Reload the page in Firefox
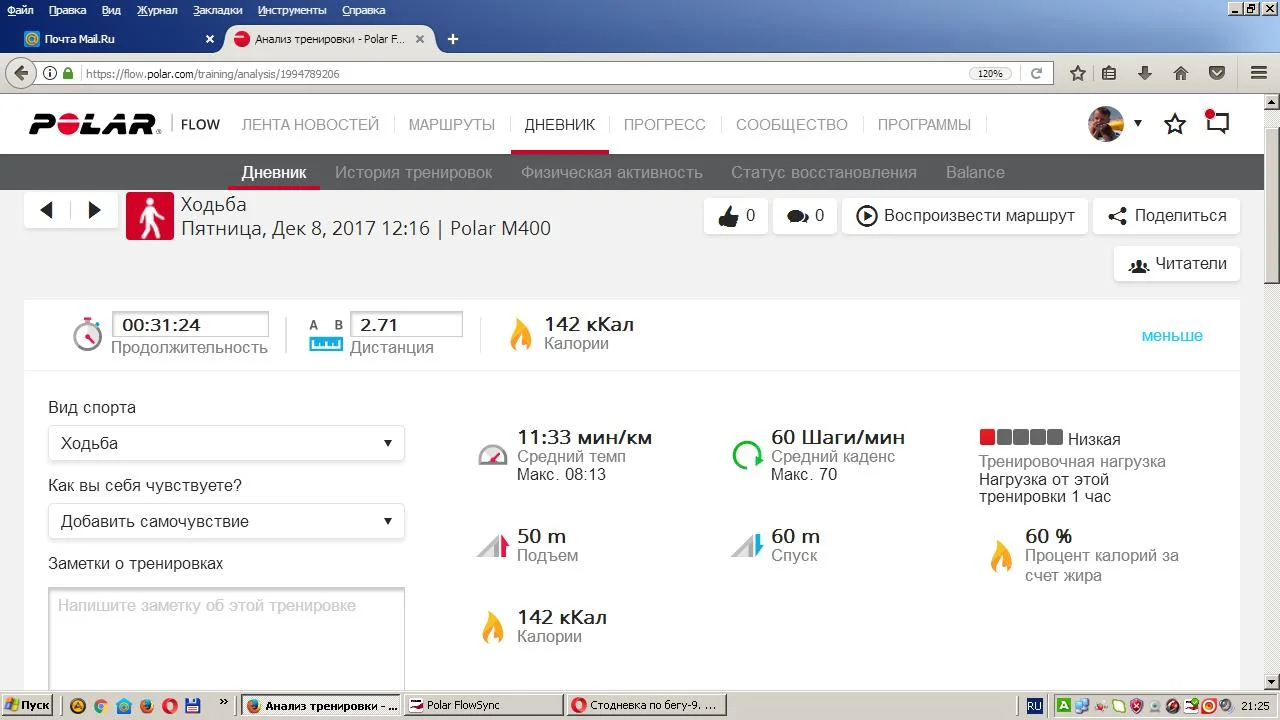This screenshot has width=1280, height=720. (1036, 73)
